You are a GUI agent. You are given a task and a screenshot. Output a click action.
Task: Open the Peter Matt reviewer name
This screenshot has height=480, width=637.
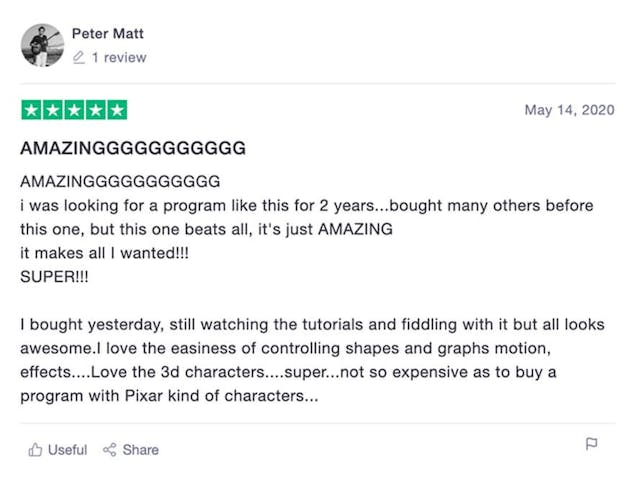coord(108,34)
